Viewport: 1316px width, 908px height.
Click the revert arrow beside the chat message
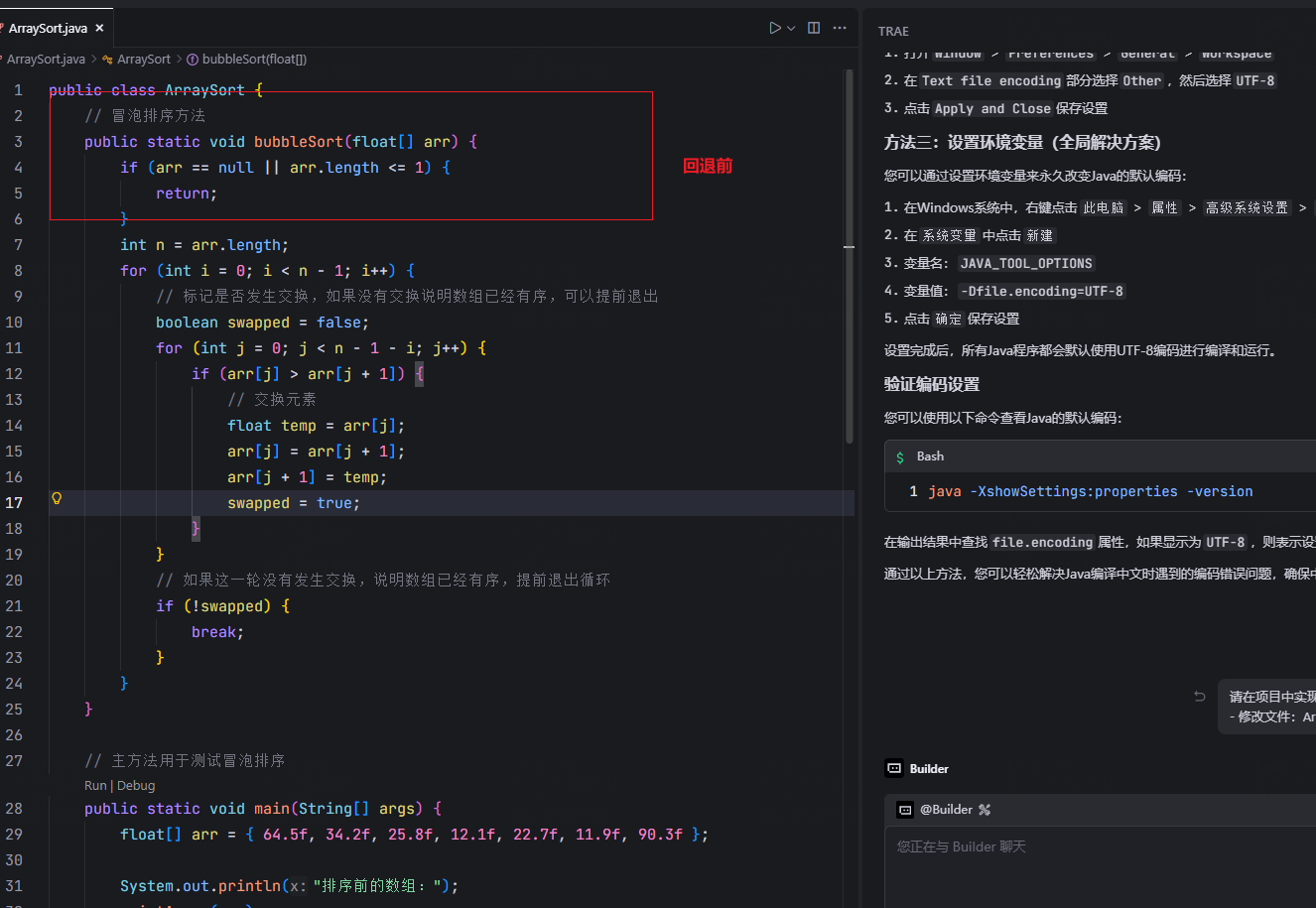1200,697
